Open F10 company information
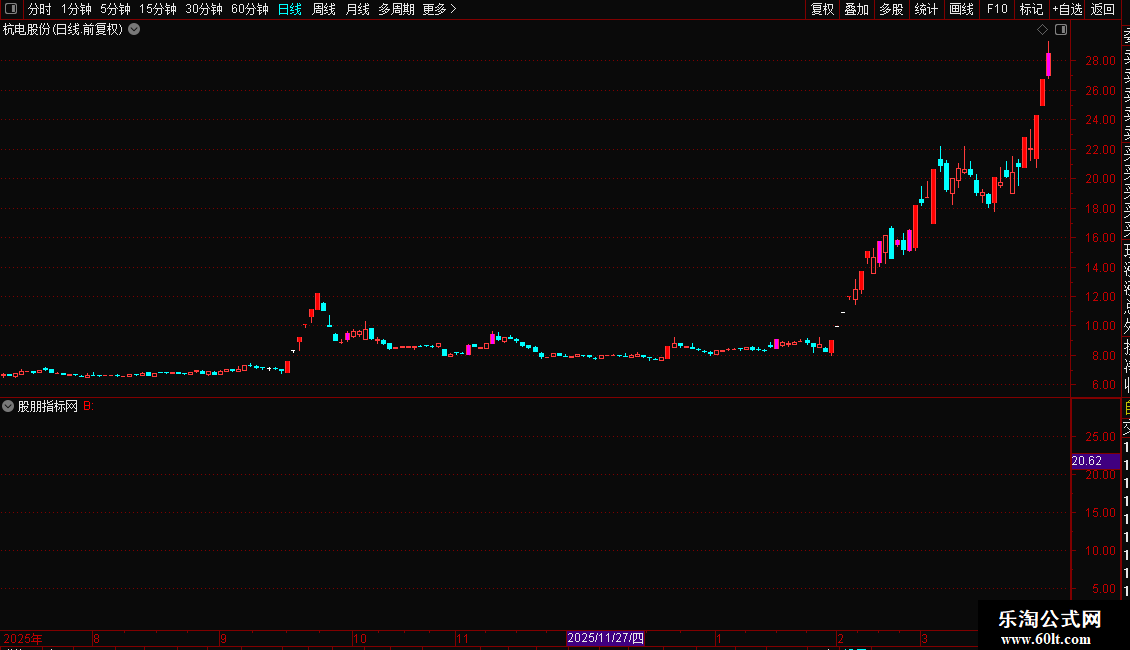1130x650 pixels. [x=997, y=9]
